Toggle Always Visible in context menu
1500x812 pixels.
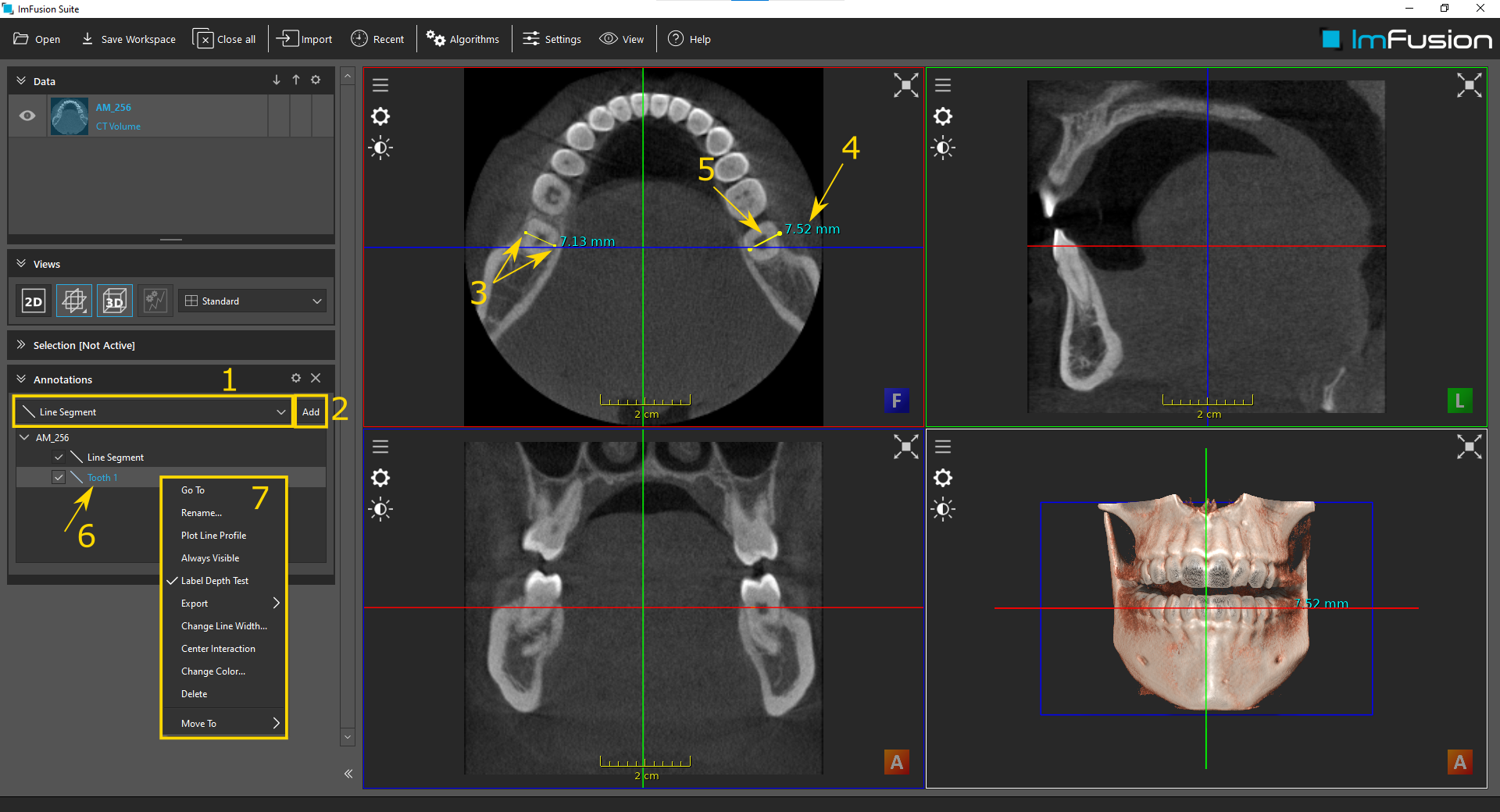tap(223, 558)
